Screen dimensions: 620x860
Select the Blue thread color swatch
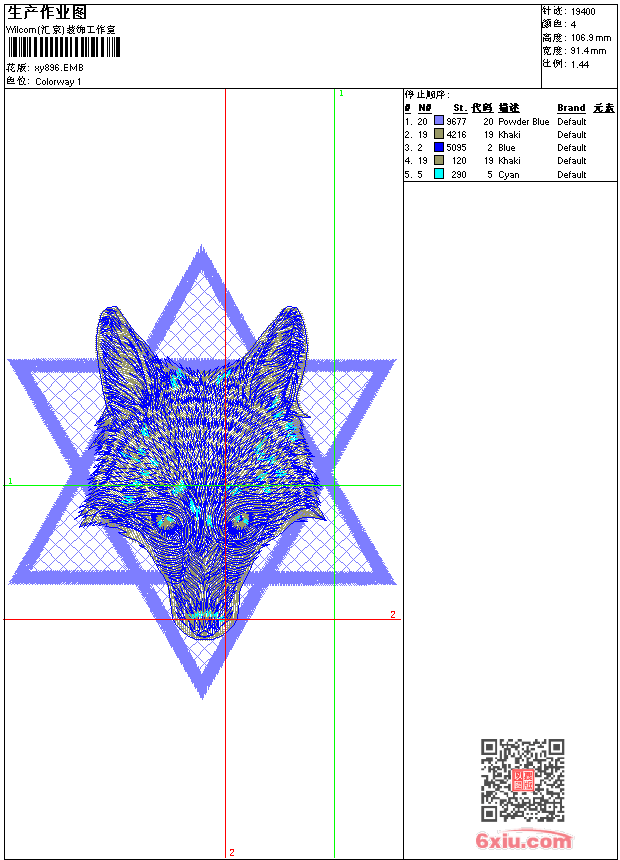coord(439,147)
